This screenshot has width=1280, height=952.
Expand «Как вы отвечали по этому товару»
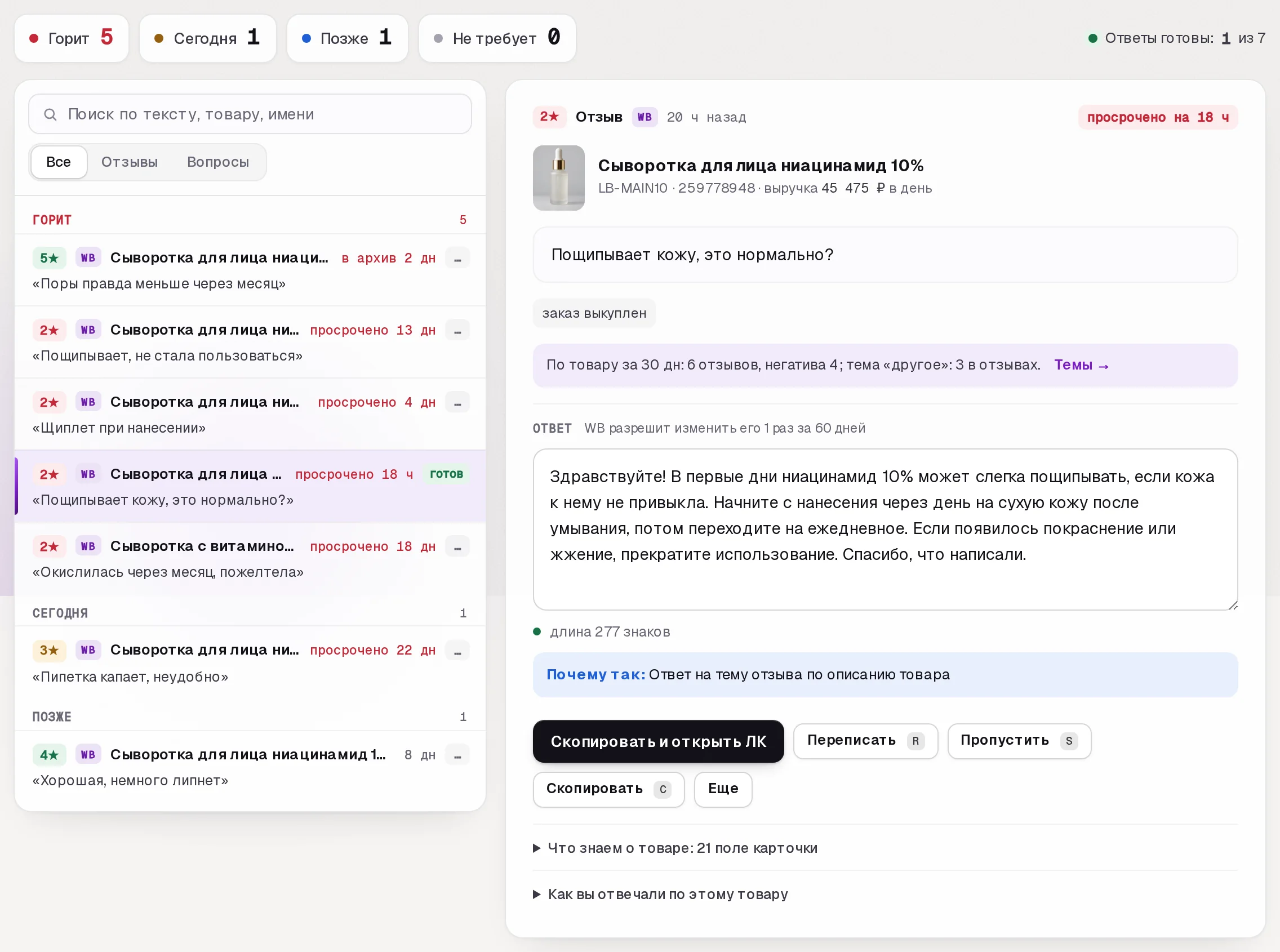click(660, 895)
